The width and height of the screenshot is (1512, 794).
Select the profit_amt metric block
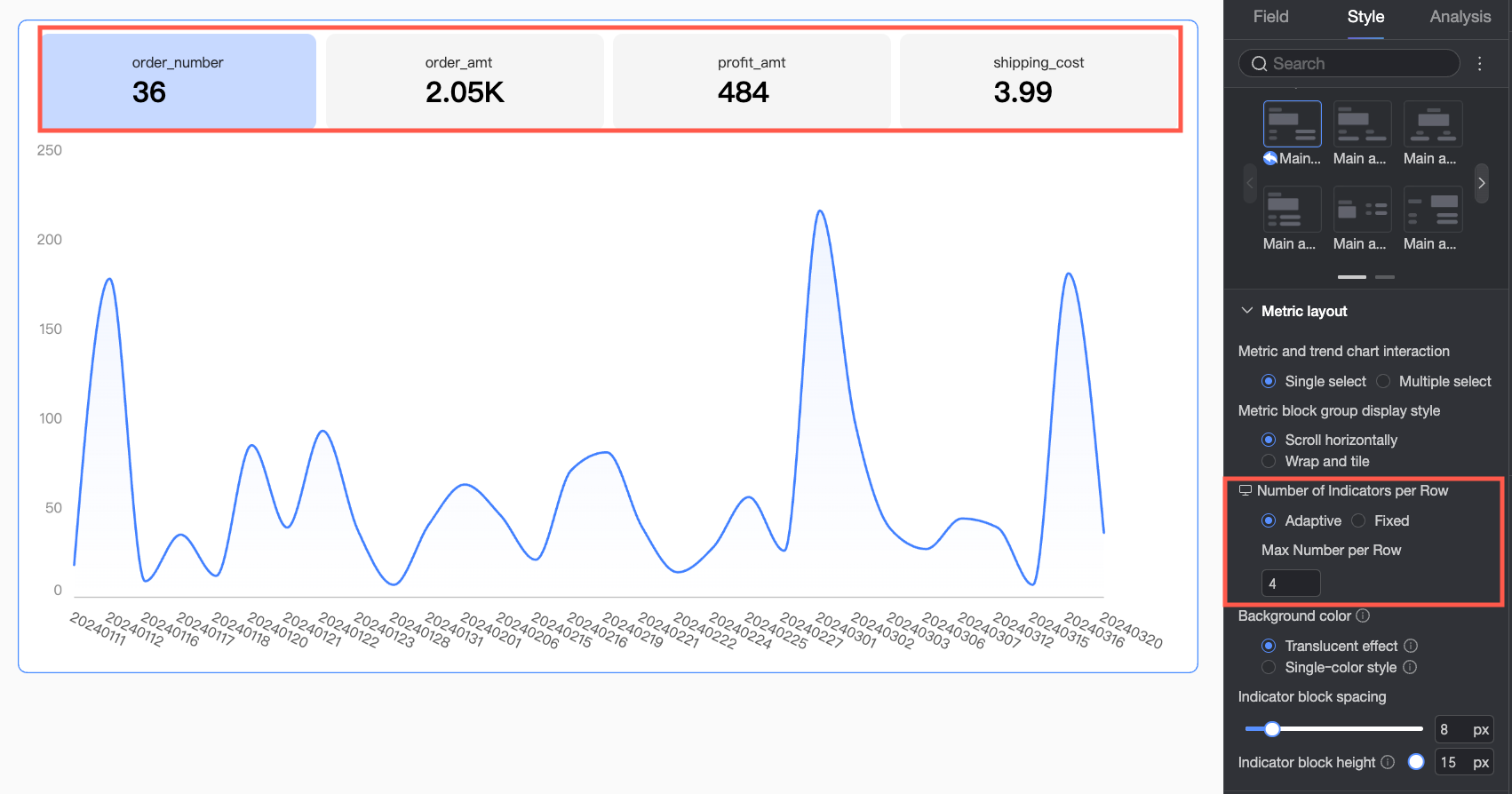[x=752, y=81]
